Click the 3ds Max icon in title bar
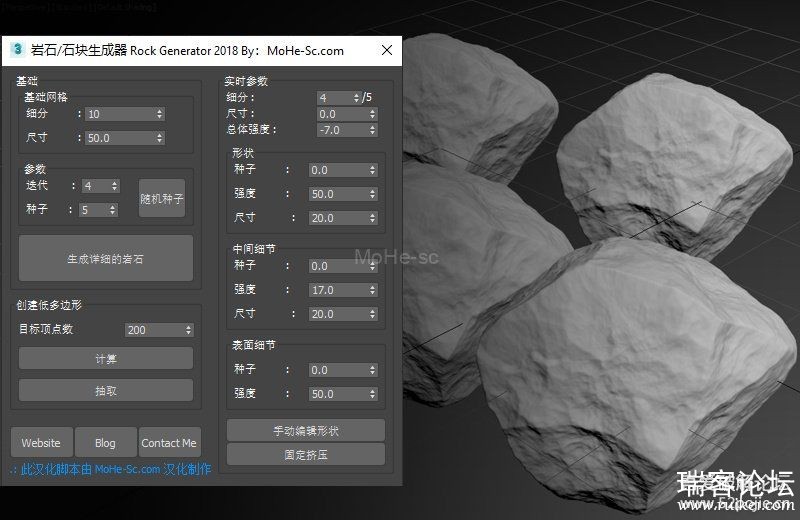This screenshot has width=800, height=520. (17, 50)
